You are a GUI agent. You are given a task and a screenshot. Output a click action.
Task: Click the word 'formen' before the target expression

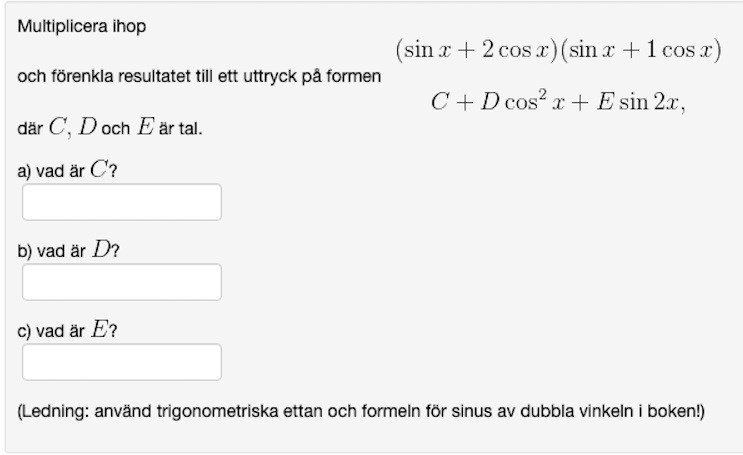tap(356, 77)
